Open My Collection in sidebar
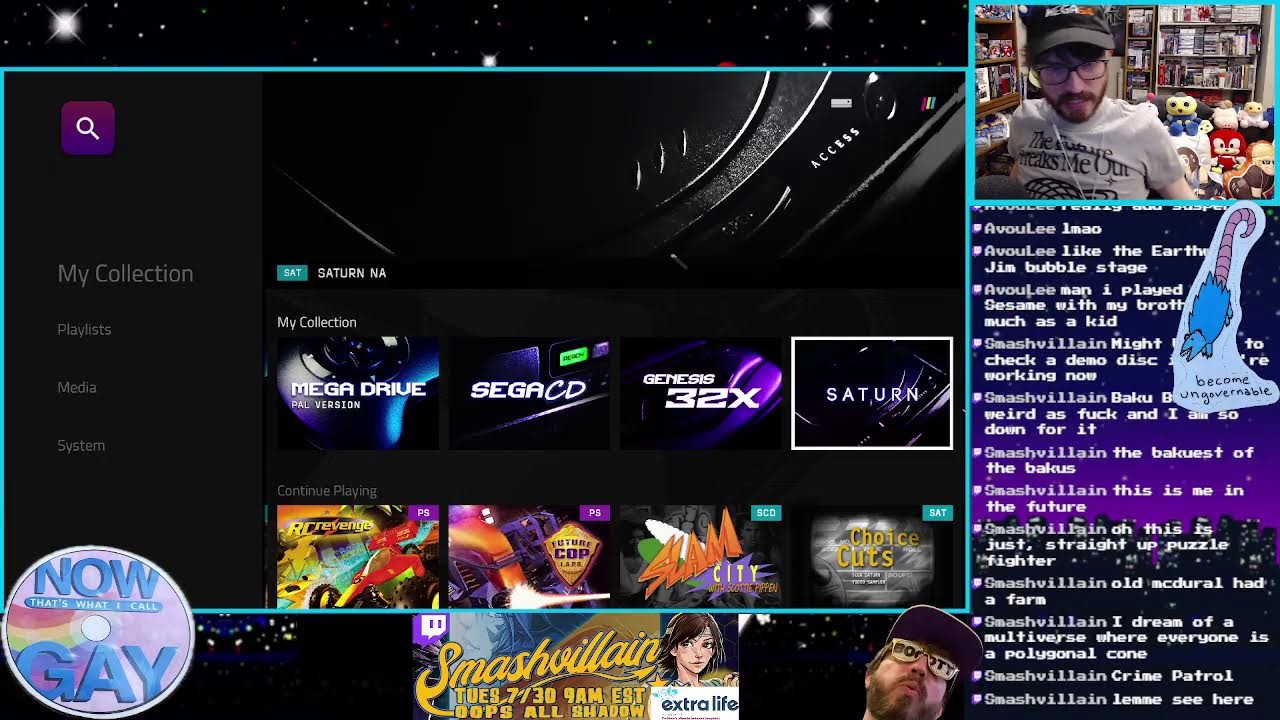 pos(125,273)
